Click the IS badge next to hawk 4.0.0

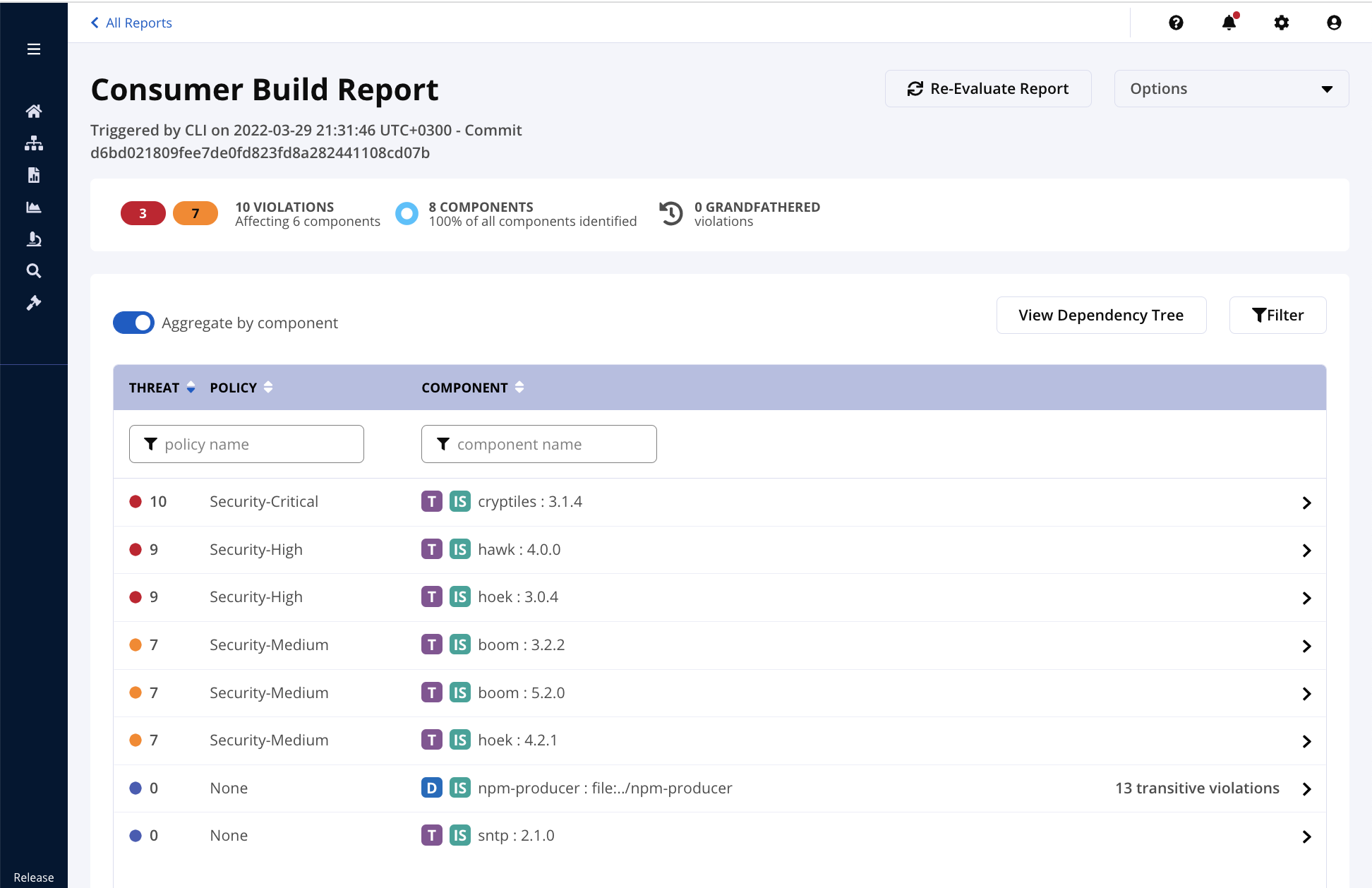click(460, 549)
